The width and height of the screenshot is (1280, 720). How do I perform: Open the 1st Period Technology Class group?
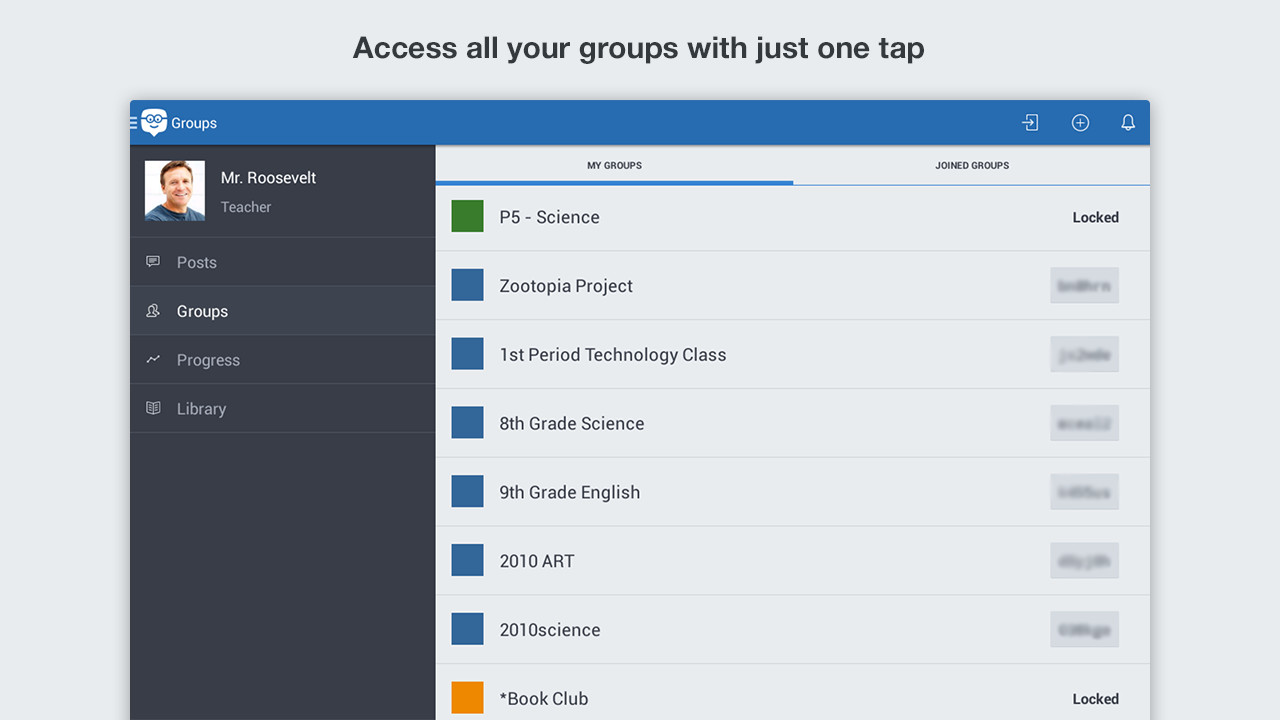coord(613,354)
